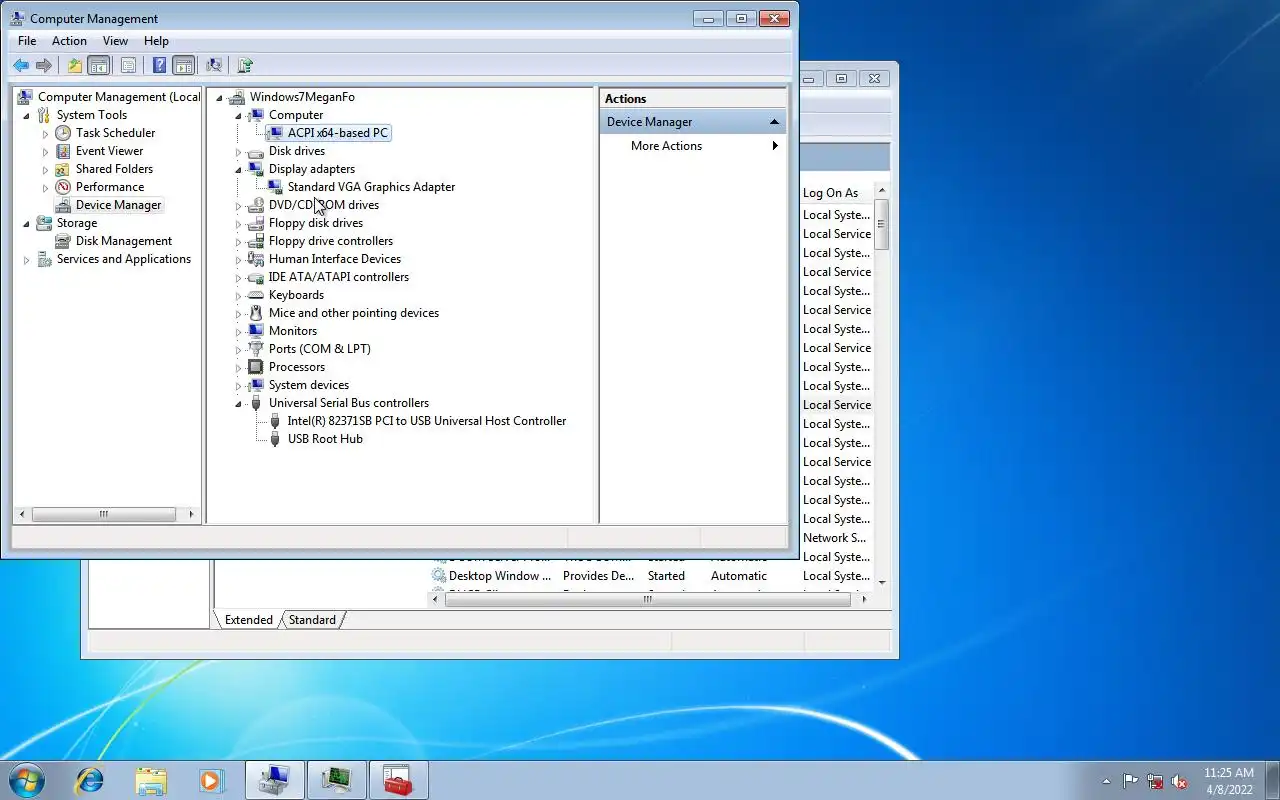
Task: Select ACPI x64-based PC device
Action: 338,133
